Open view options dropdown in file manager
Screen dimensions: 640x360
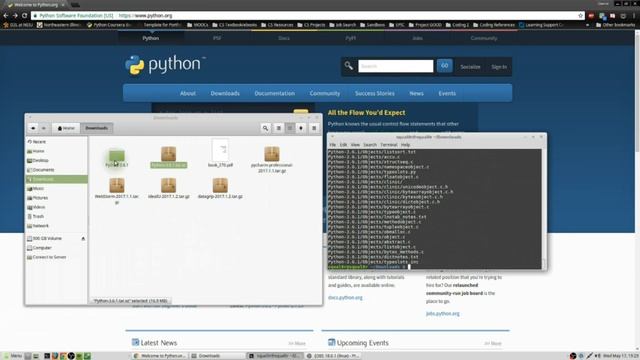click(301, 128)
